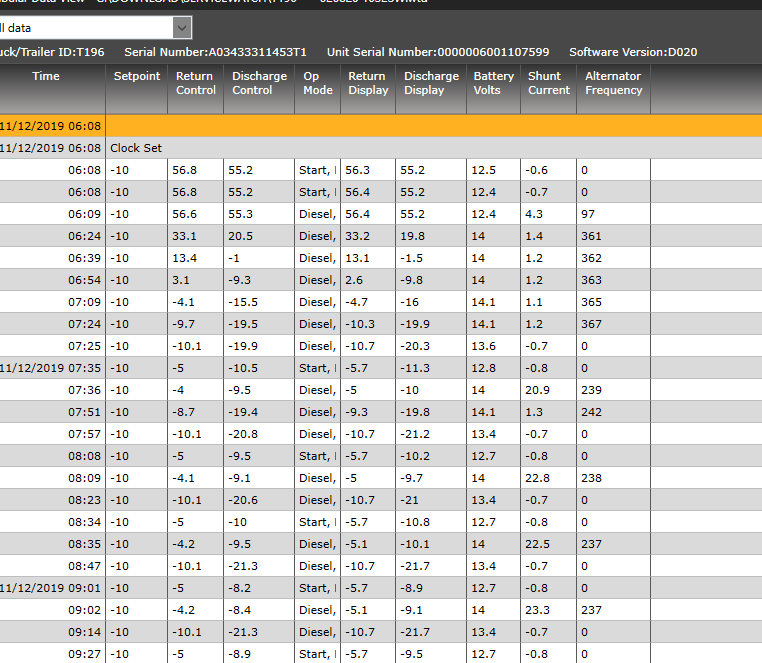Select the 11/12/2019 07:35 time cell
Viewport: 762px width, 663px height.
[51, 368]
